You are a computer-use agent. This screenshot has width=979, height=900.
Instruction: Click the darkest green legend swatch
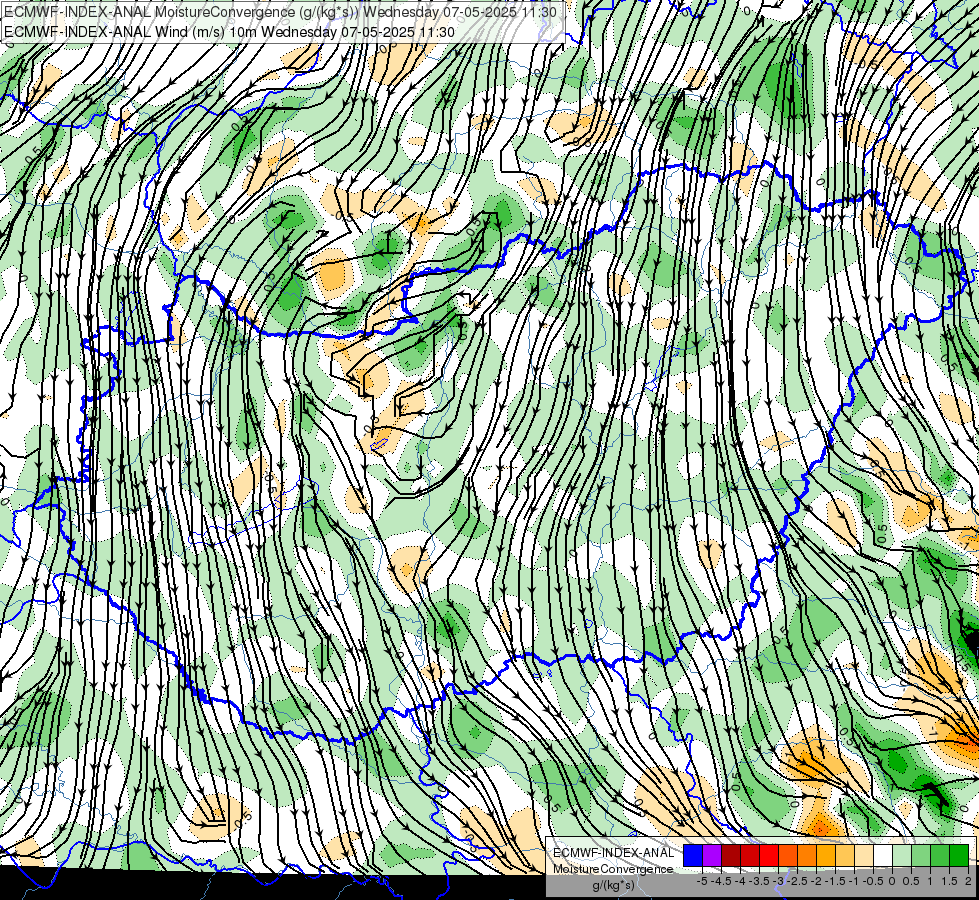coord(959,855)
